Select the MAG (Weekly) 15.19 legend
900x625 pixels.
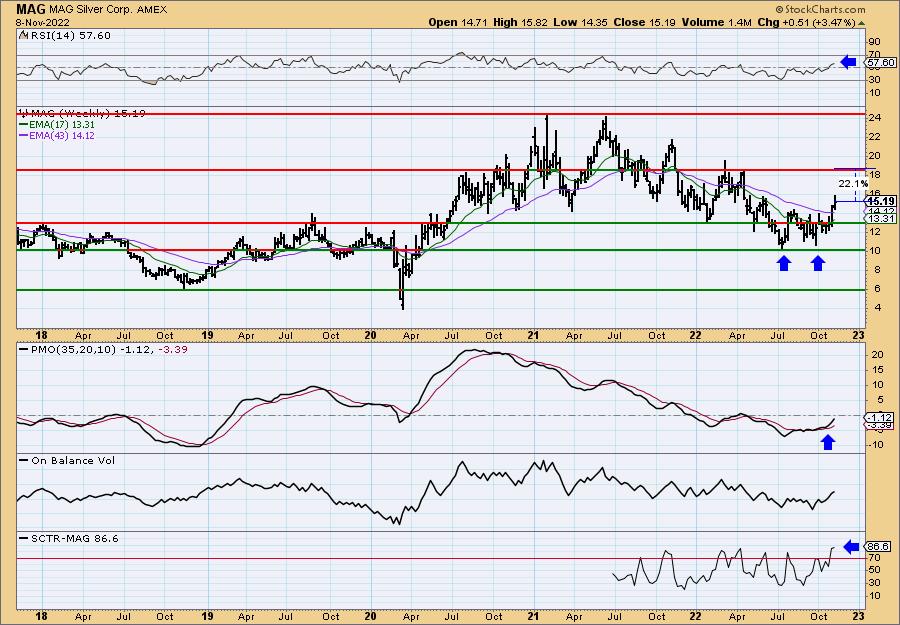(x=81, y=114)
